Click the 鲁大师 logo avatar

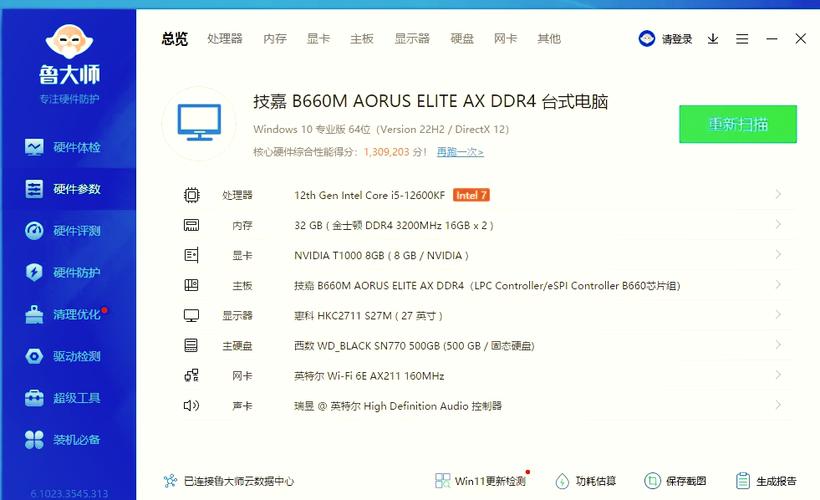point(69,41)
